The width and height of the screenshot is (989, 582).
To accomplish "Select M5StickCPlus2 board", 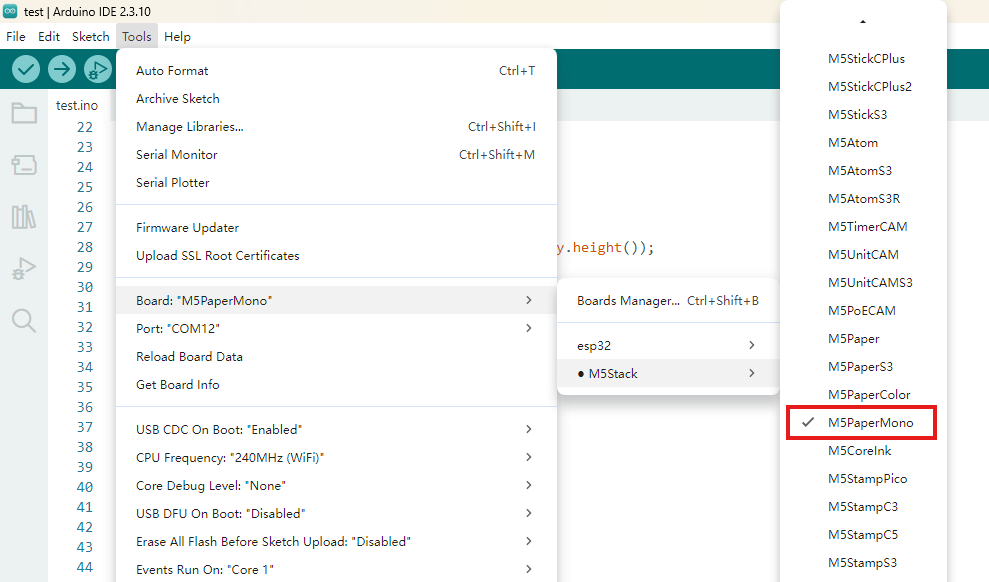I will (863, 86).
